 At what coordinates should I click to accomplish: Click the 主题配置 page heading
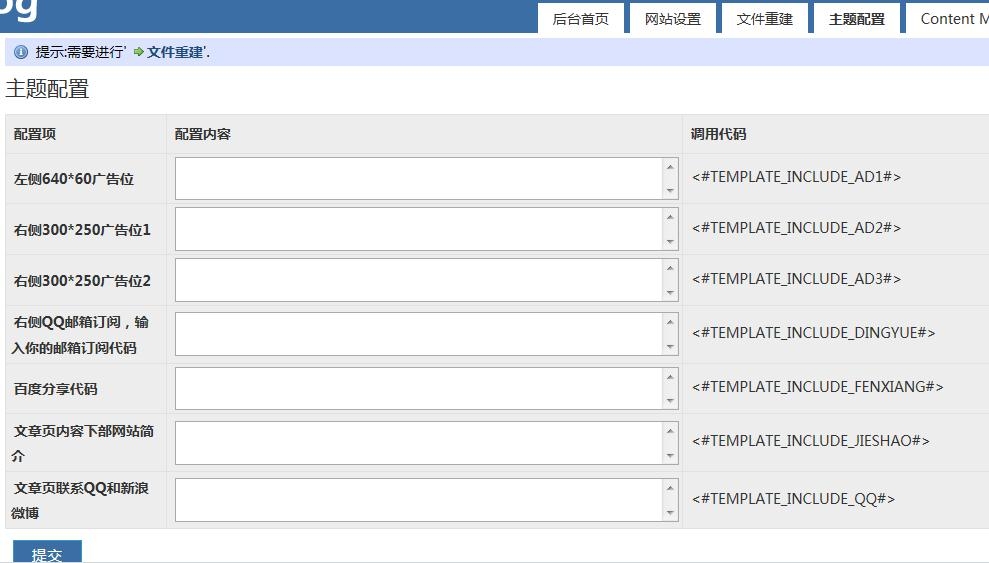point(47,89)
